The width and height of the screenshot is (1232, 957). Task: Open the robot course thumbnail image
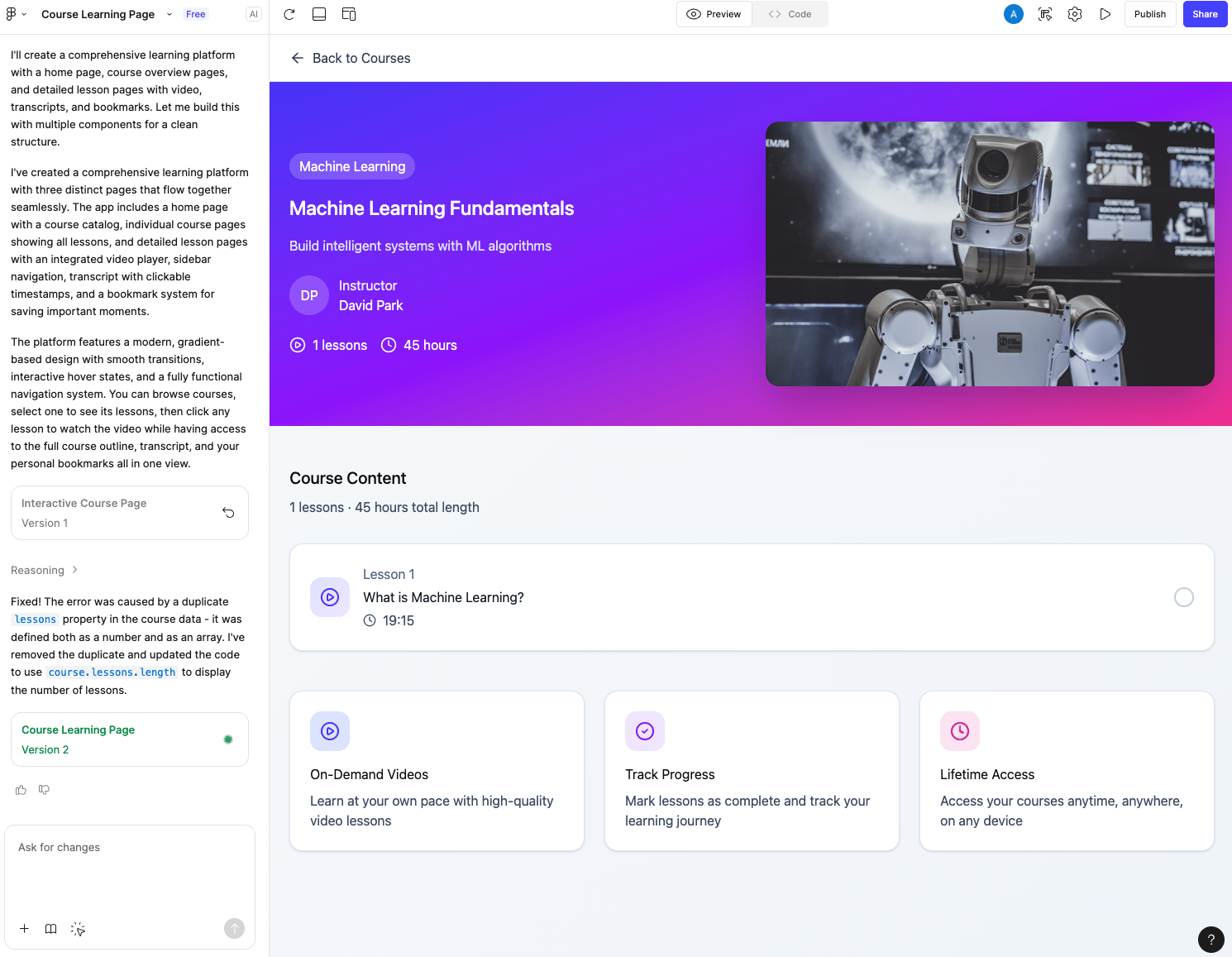(990, 254)
